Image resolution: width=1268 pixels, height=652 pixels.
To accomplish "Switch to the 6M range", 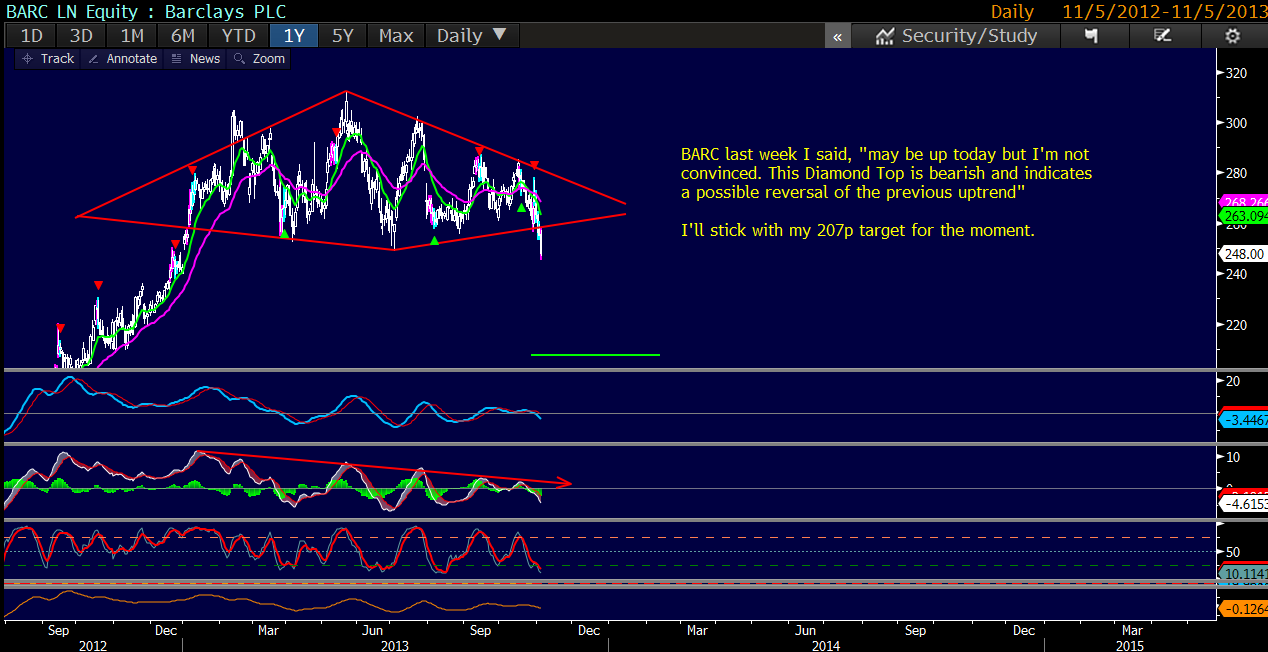I will click(183, 36).
